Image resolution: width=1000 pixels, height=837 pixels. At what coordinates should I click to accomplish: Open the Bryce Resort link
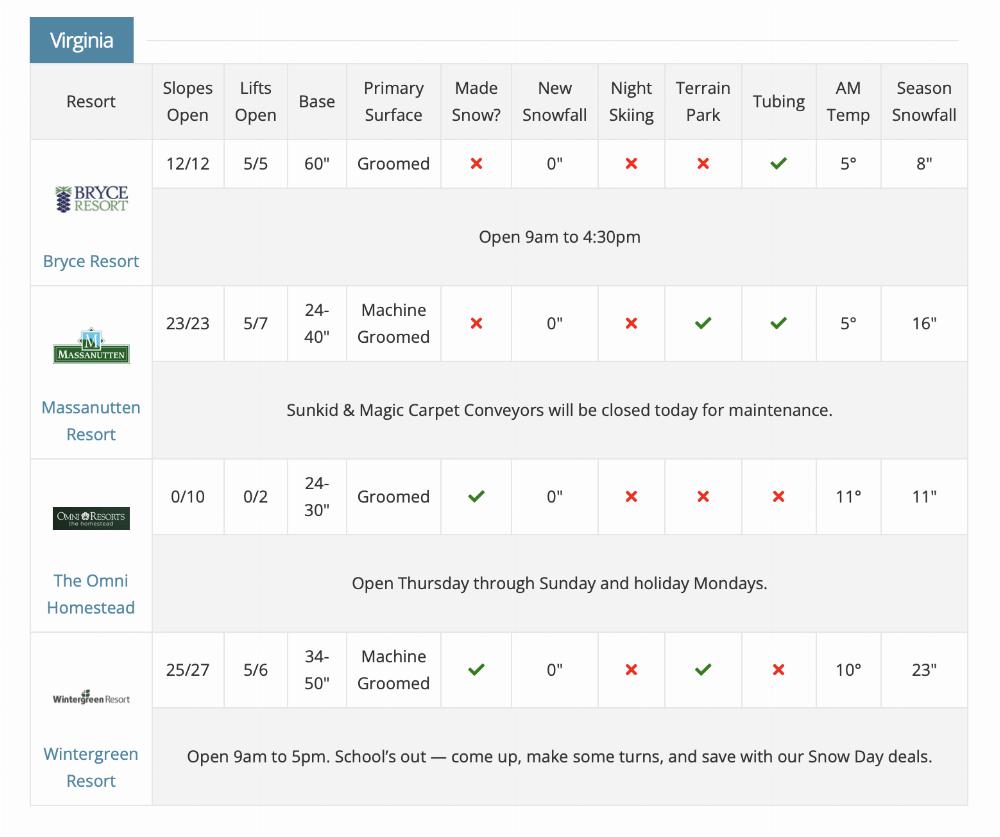pyautogui.click(x=91, y=261)
